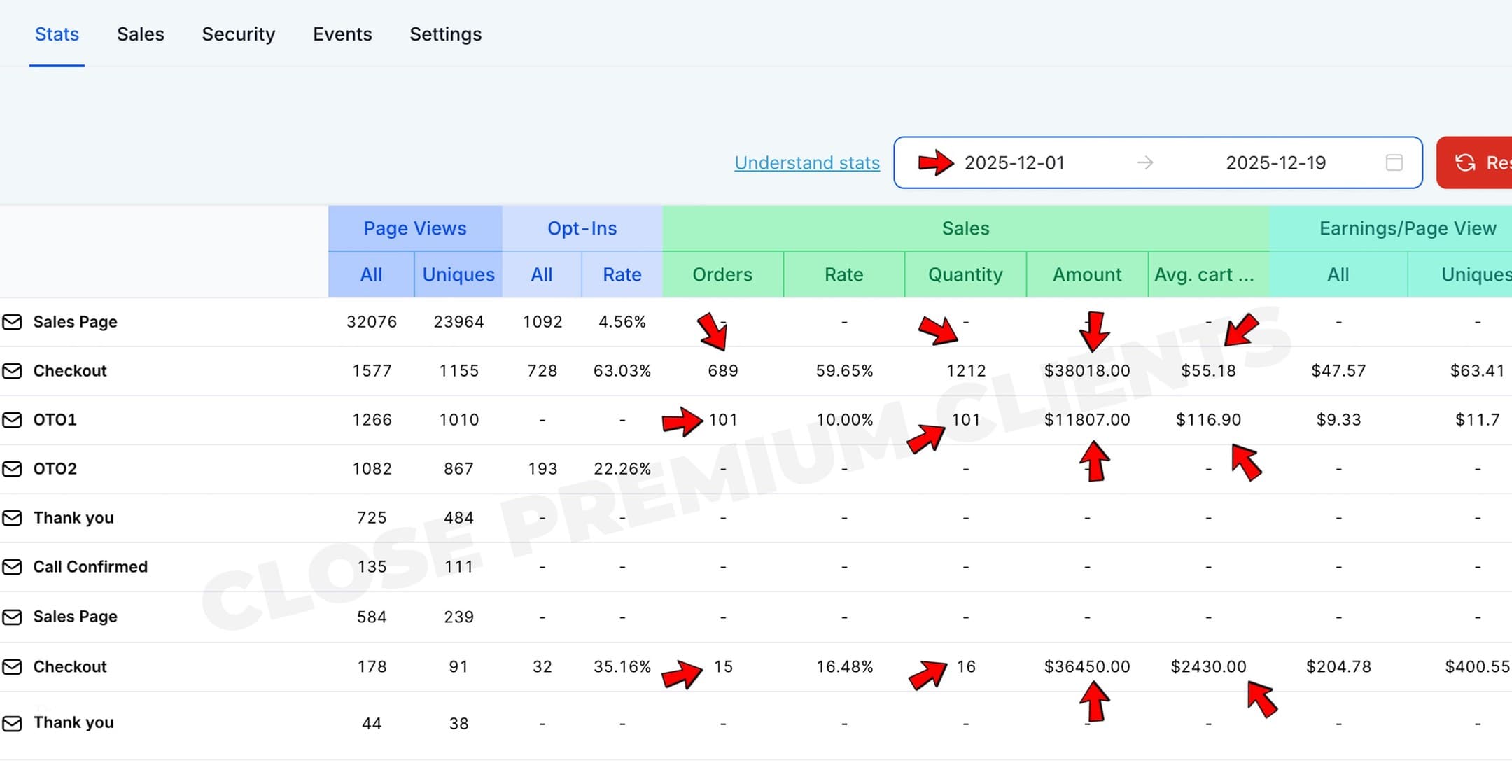Viewport: 1512px width, 784px height.
Task: Edit start date 2025-12-01
Action: tap(1014, 162)
